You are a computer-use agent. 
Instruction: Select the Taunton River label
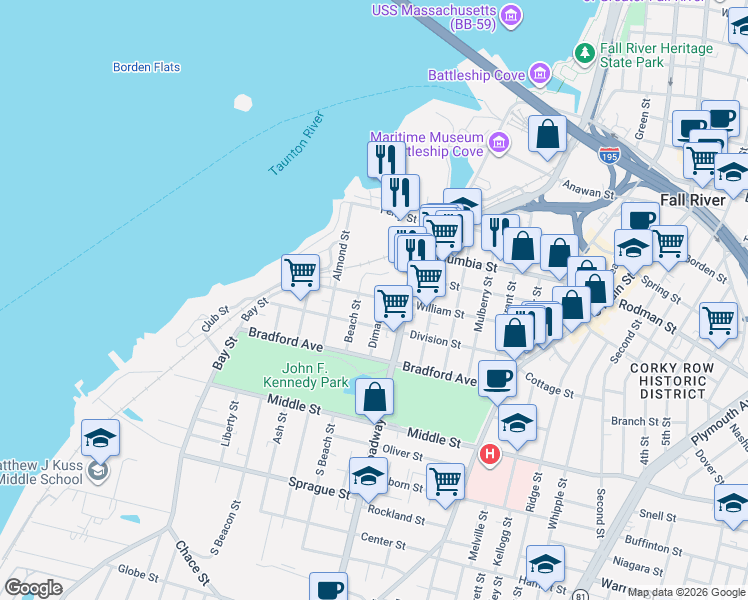click(296, 143)
